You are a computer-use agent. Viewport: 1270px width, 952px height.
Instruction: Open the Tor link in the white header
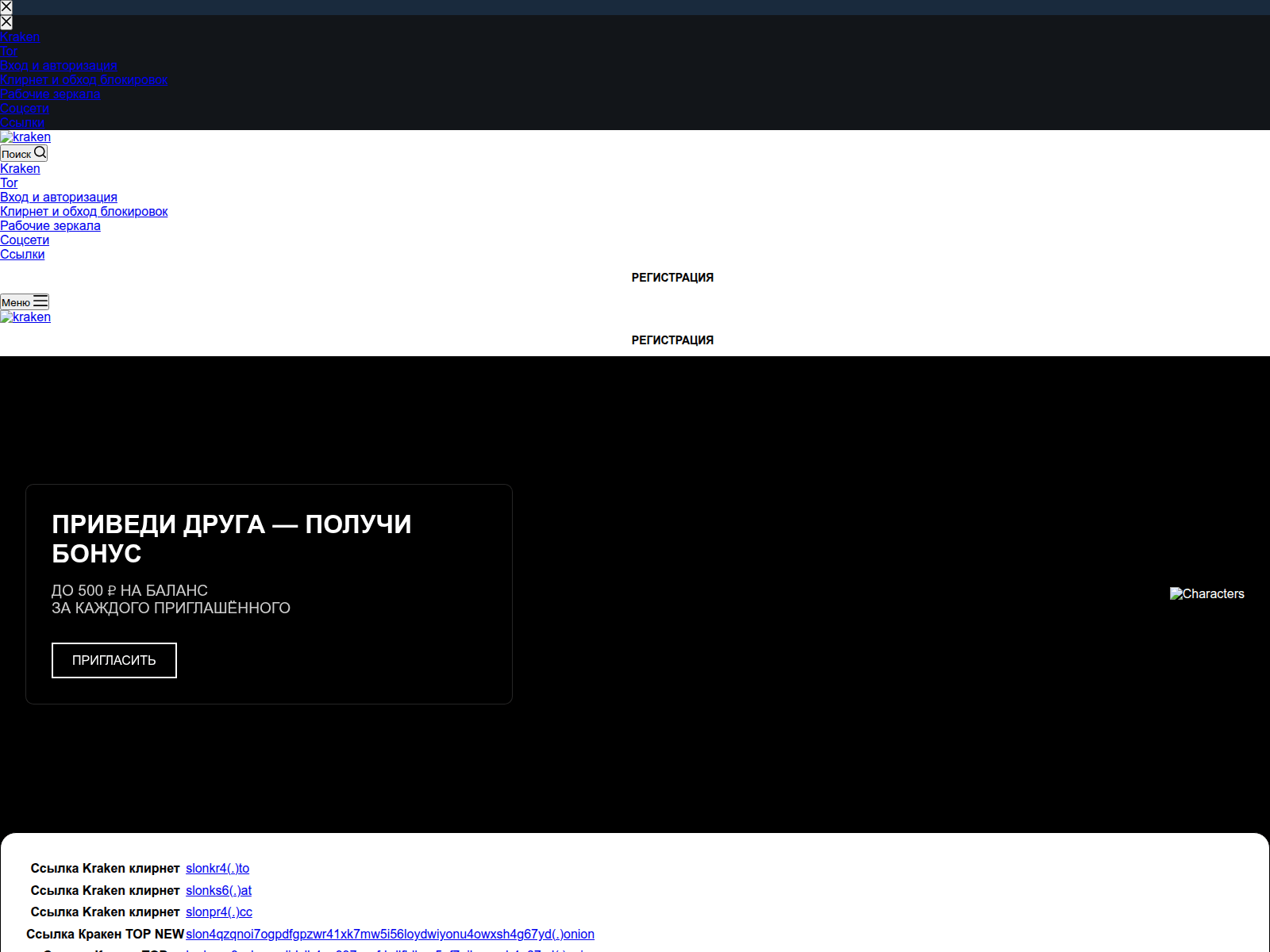click(x=9, y=182)
